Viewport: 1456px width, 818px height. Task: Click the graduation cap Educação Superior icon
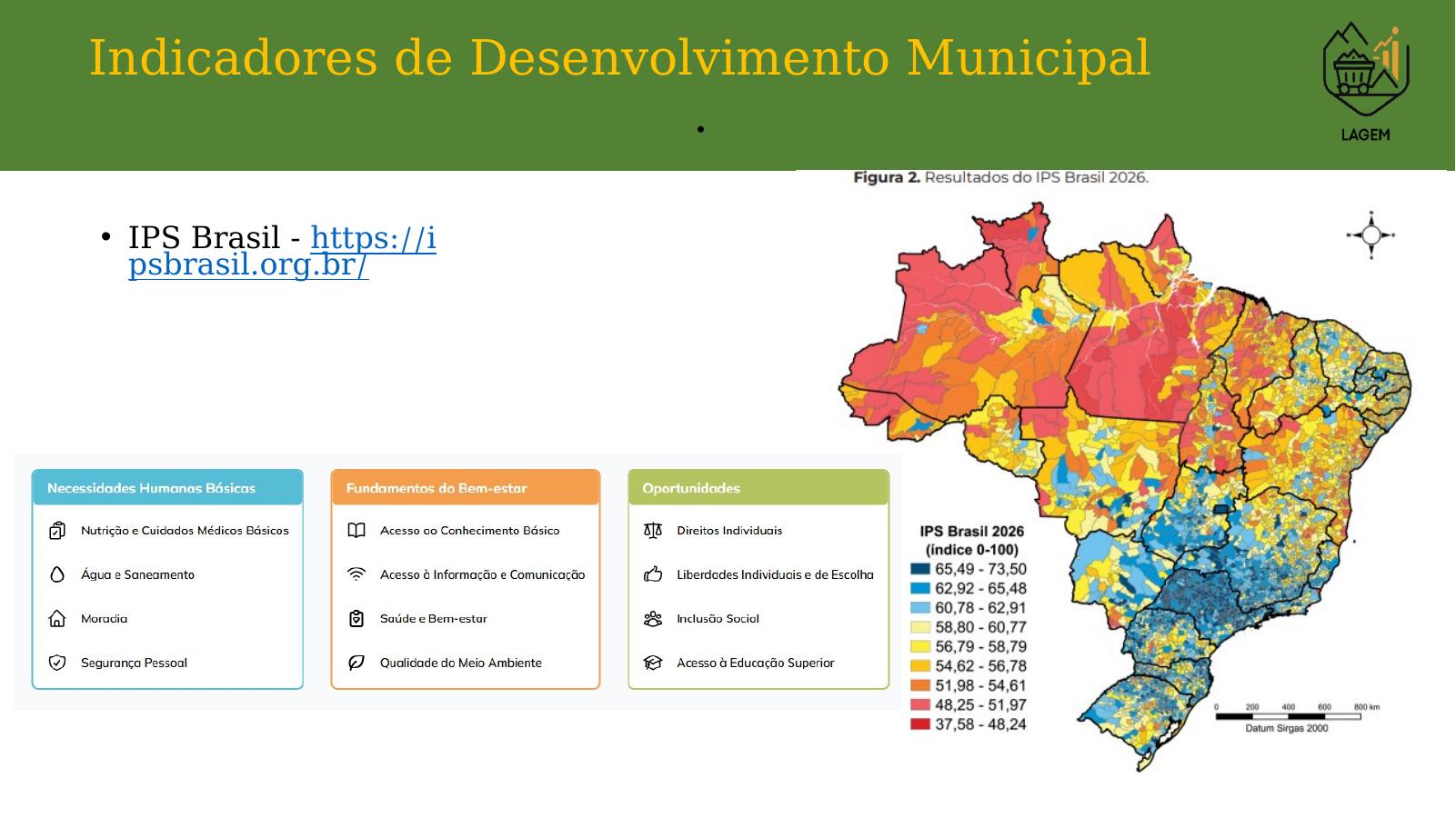[653, 663]
